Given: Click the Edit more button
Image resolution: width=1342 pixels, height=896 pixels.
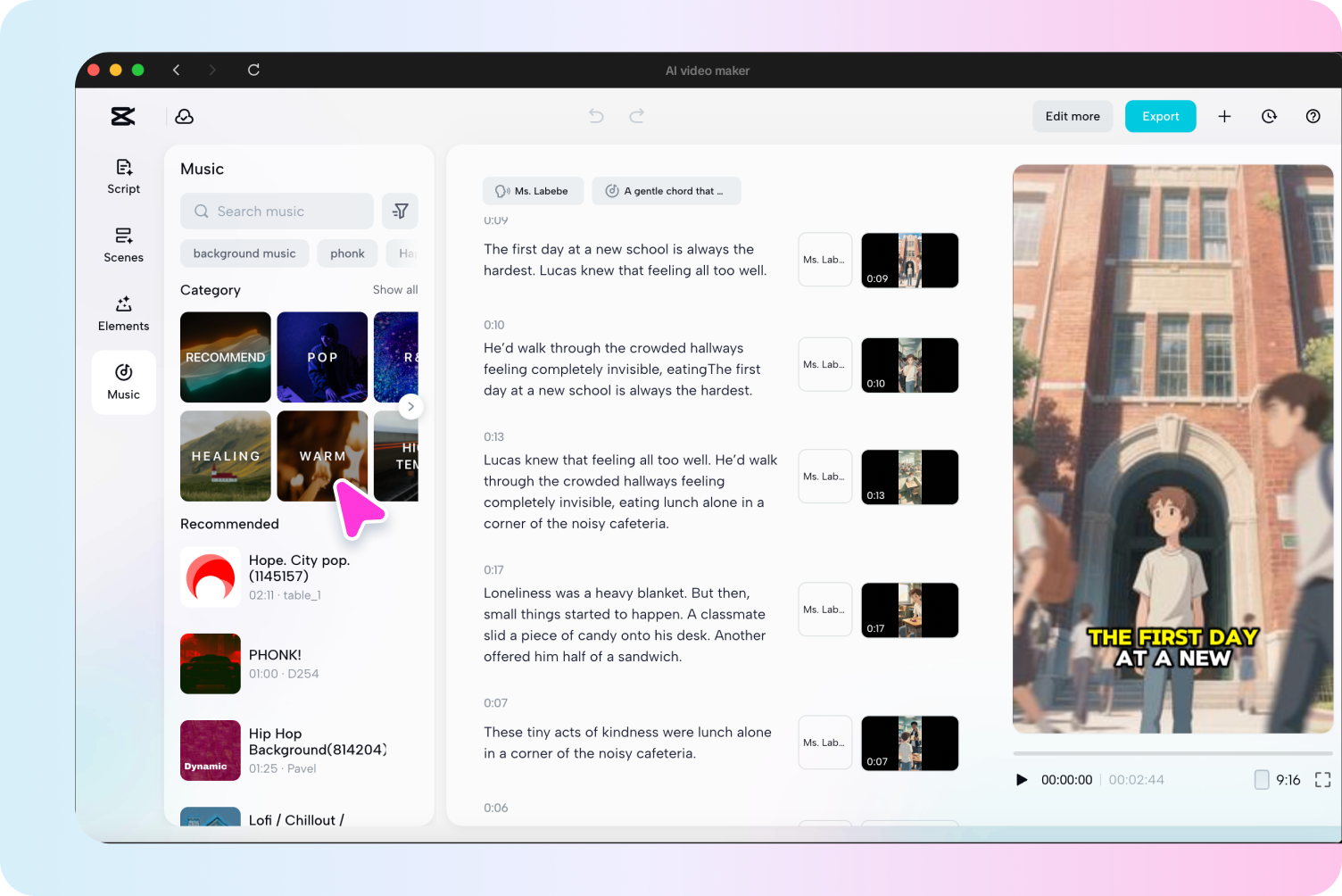Looking at the screenshot, I should [x=1073, y=116].
